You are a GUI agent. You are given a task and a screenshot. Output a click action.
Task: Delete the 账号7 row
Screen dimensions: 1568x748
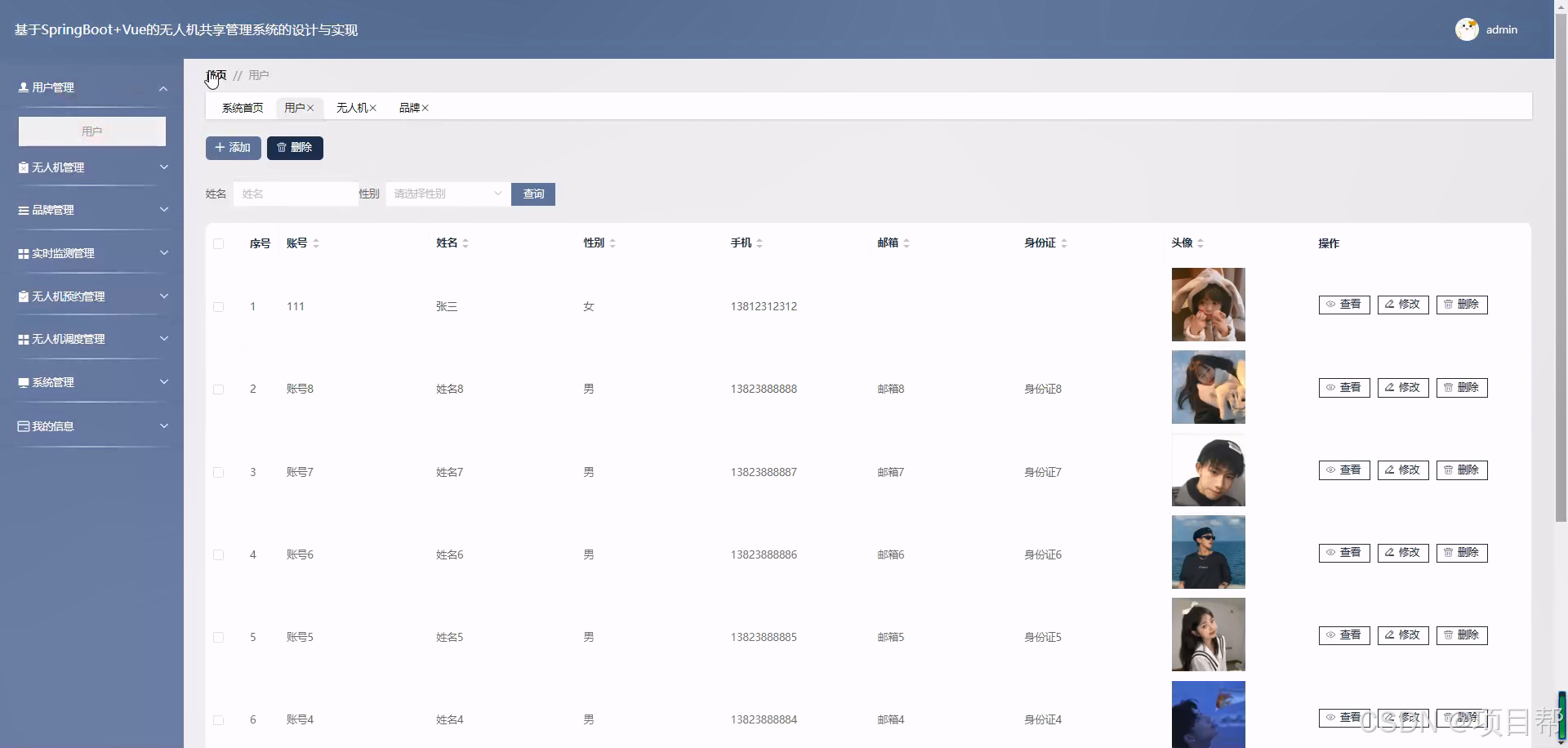(x=1462, y=470)
